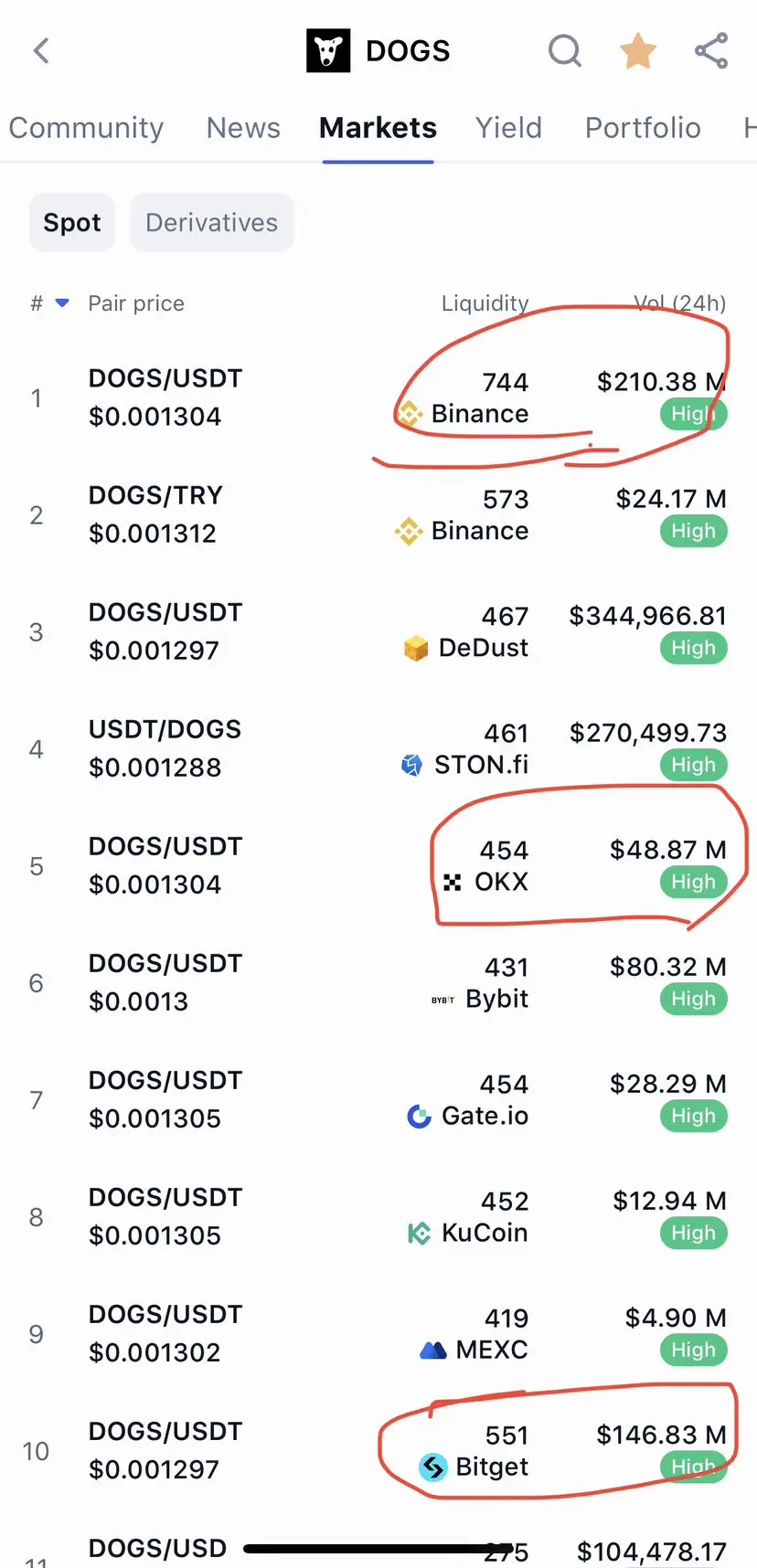Open the search magnifier icon
Image resolution: width=757 pixels, height=1568 pixels.
coord(565,51)
